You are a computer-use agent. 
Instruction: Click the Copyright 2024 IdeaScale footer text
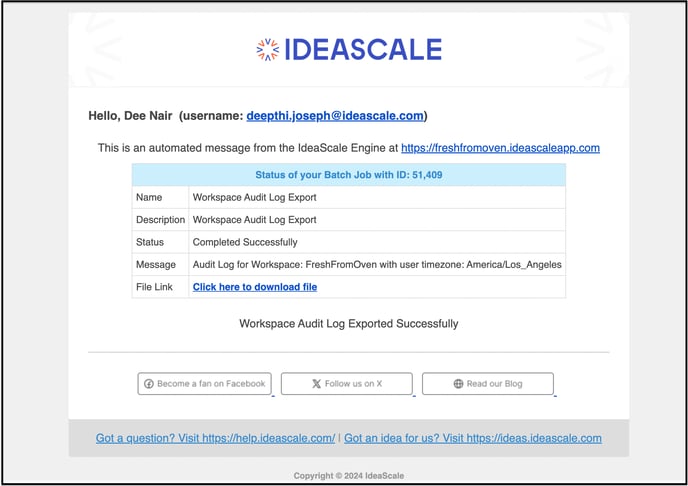[349, 476]
